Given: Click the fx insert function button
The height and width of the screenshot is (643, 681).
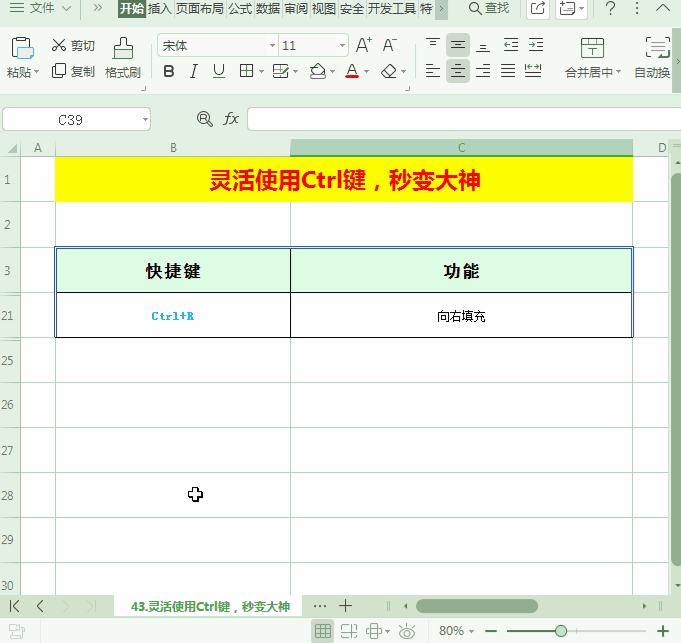Looking at the screenshot, I should (x=231, y=119).
